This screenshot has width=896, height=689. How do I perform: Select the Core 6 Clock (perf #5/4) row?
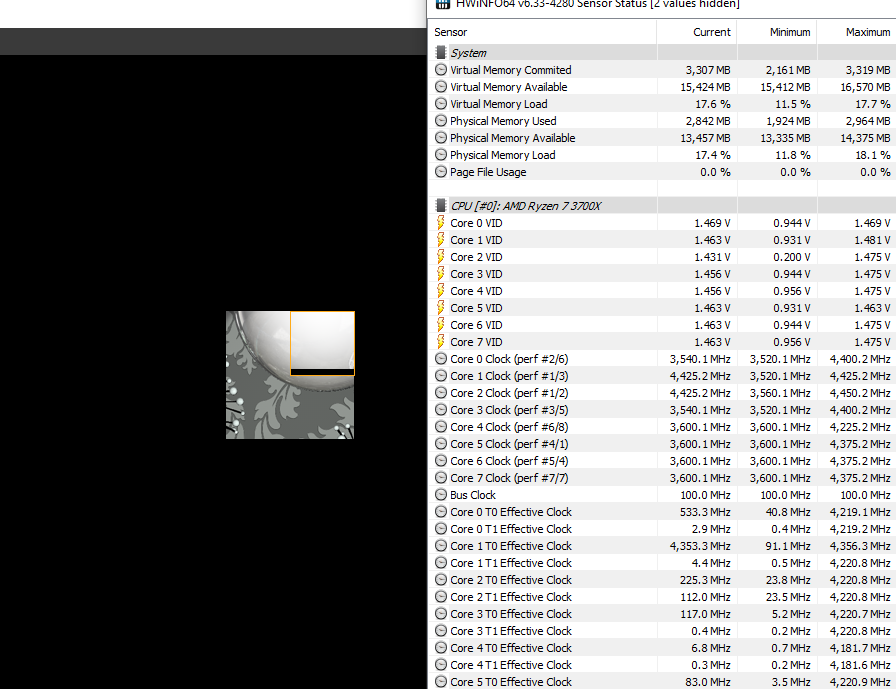(x=661, y=461)
